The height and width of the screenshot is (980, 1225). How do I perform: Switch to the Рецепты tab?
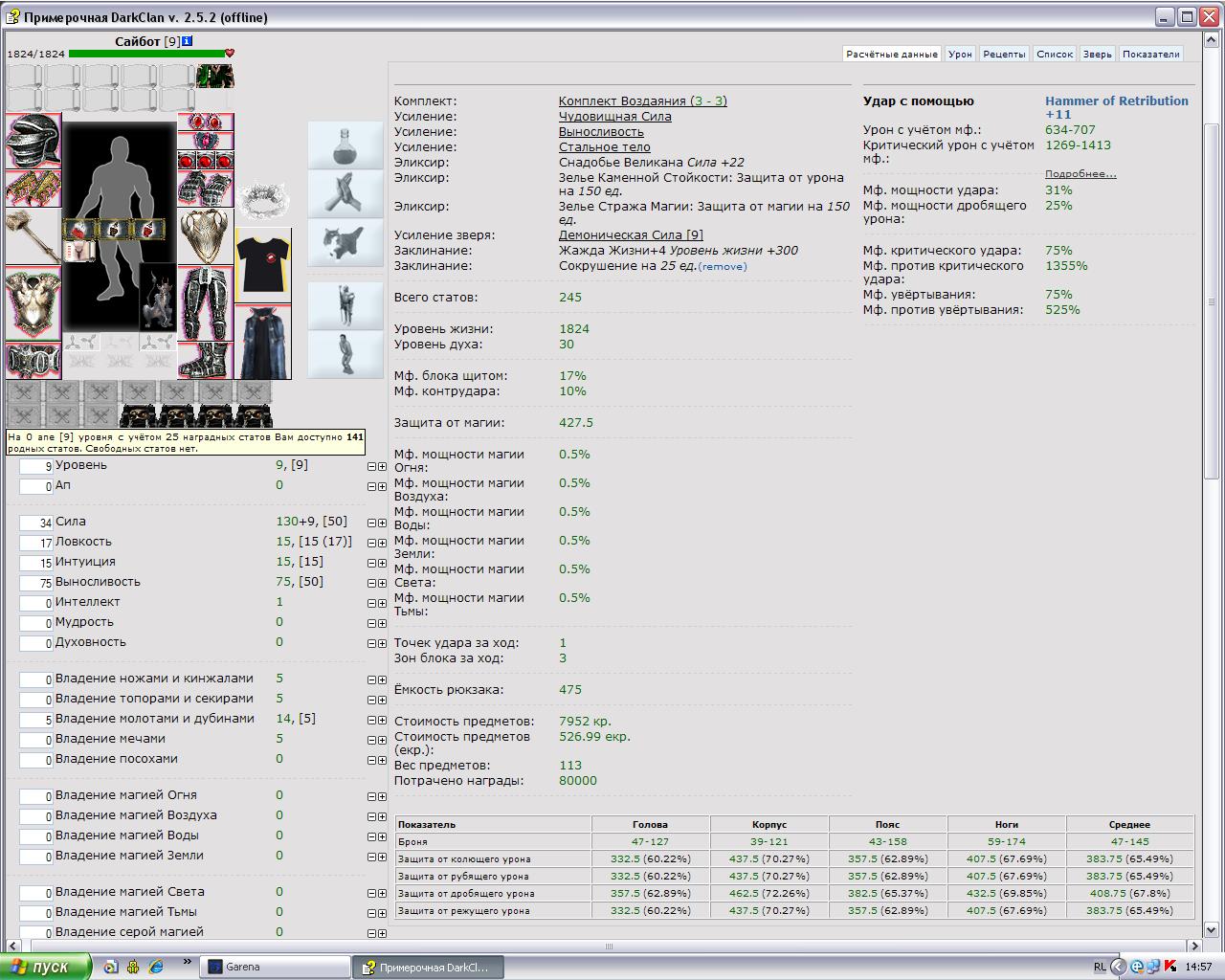1004,55
